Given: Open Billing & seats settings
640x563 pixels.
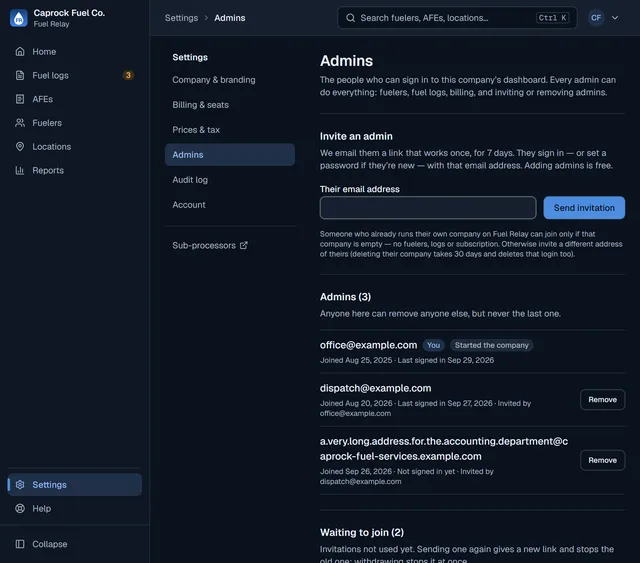Looking at the screenshot, I should (229, 105).
